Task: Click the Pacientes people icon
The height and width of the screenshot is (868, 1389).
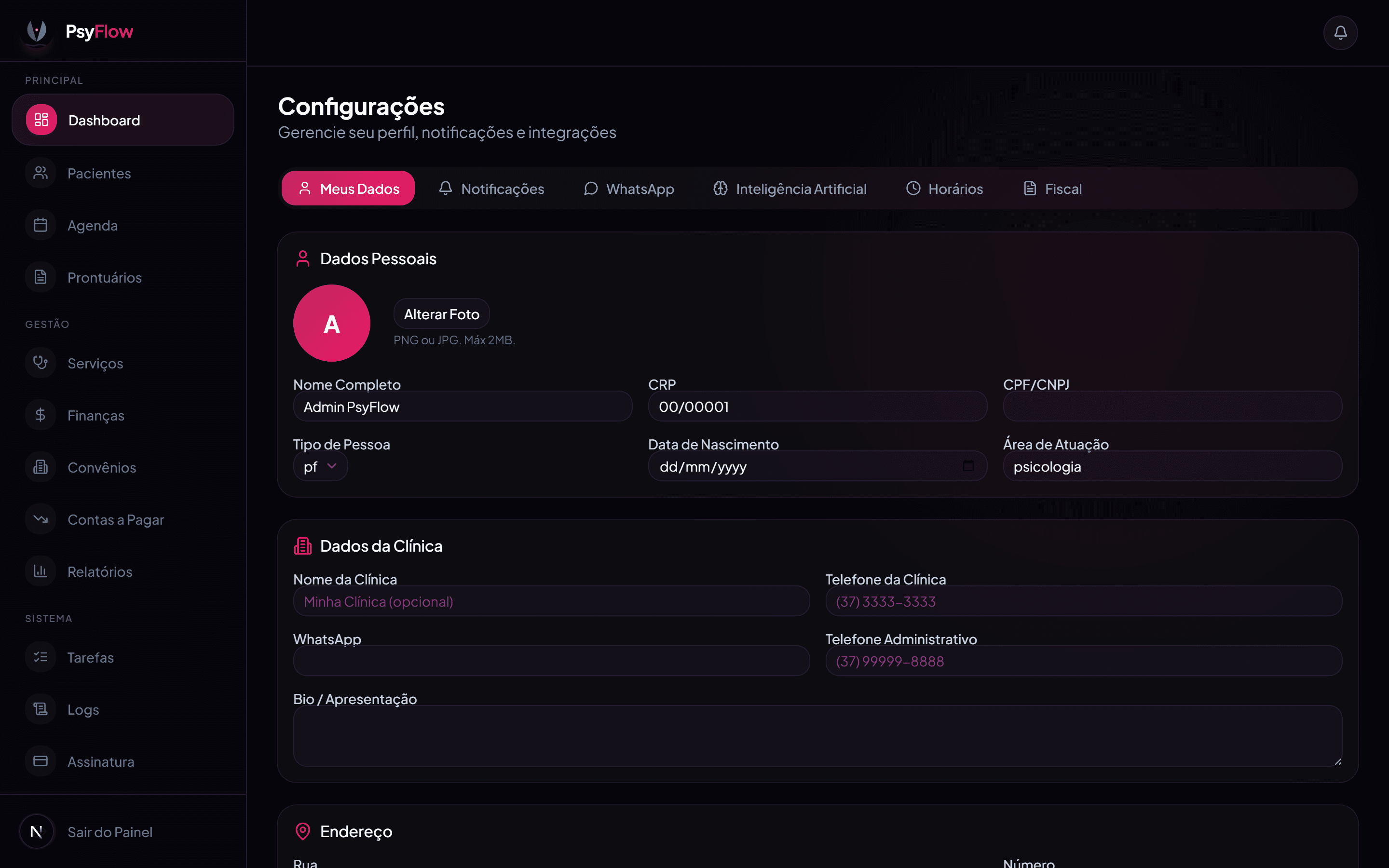Action: [40, 173]
